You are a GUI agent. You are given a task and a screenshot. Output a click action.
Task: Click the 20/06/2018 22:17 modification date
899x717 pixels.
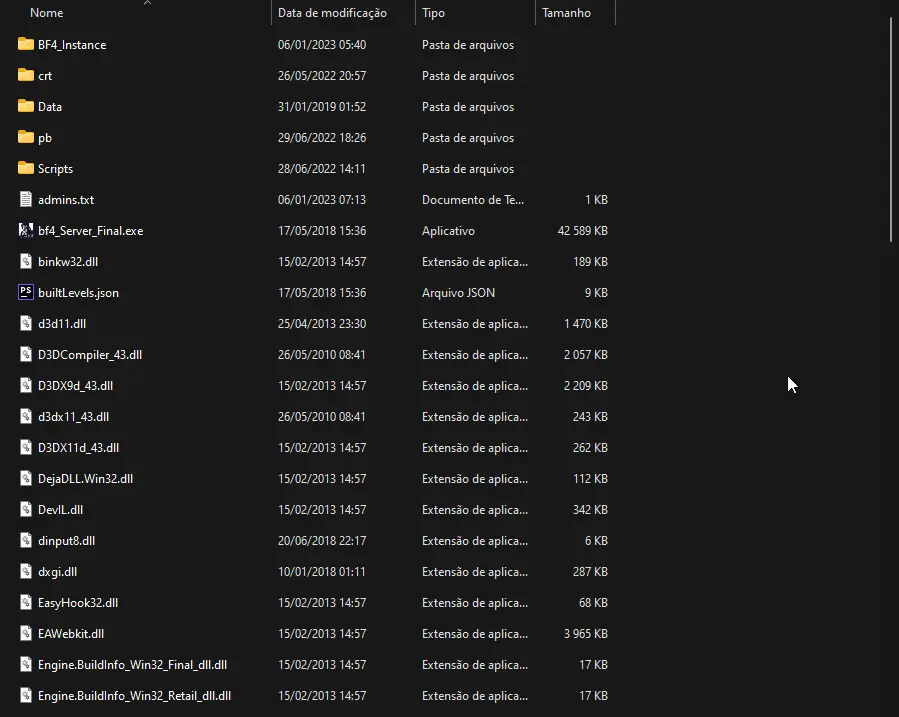point(322,540)
